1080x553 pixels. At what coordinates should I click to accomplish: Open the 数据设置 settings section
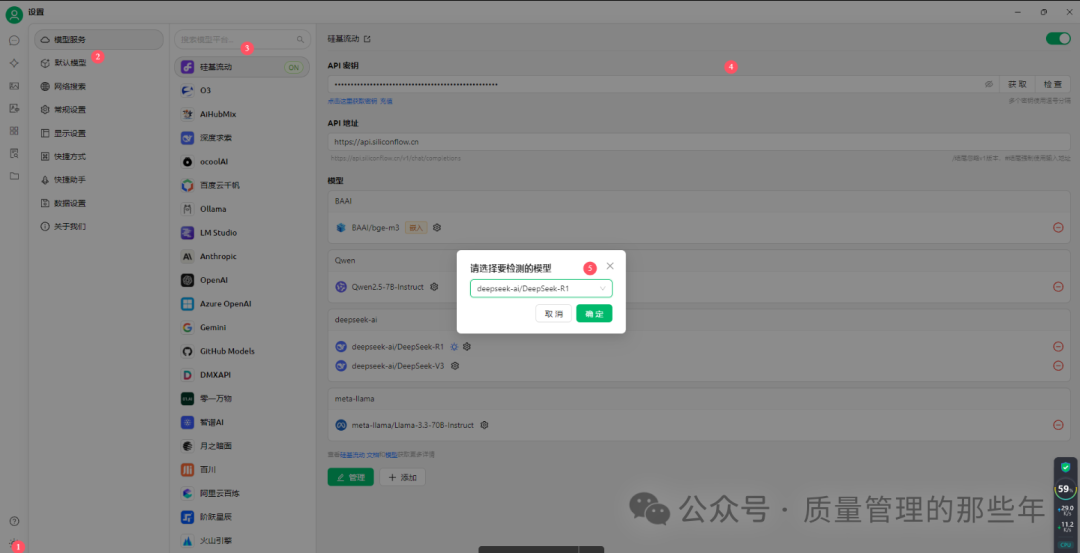(x=98, y=203)
